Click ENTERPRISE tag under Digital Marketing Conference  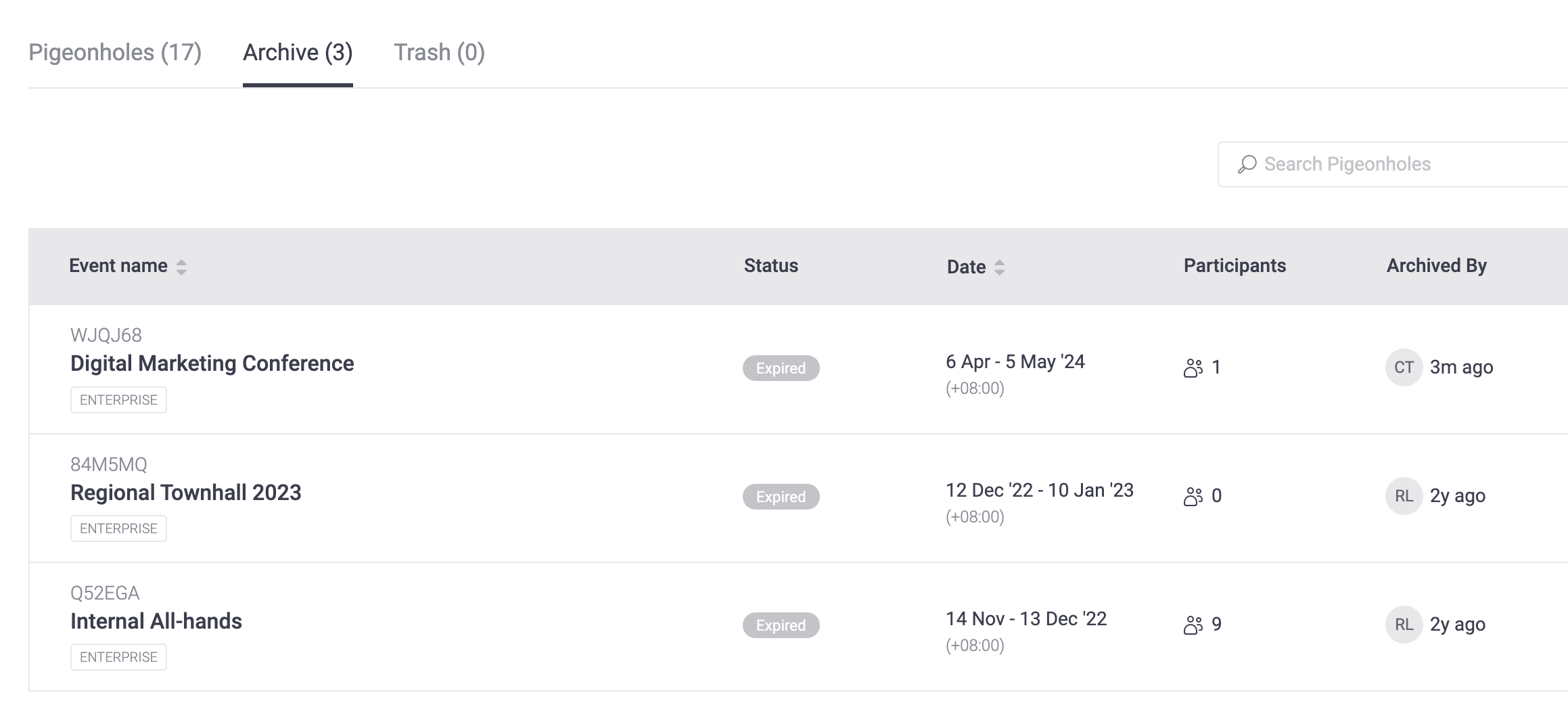point(118,400)
